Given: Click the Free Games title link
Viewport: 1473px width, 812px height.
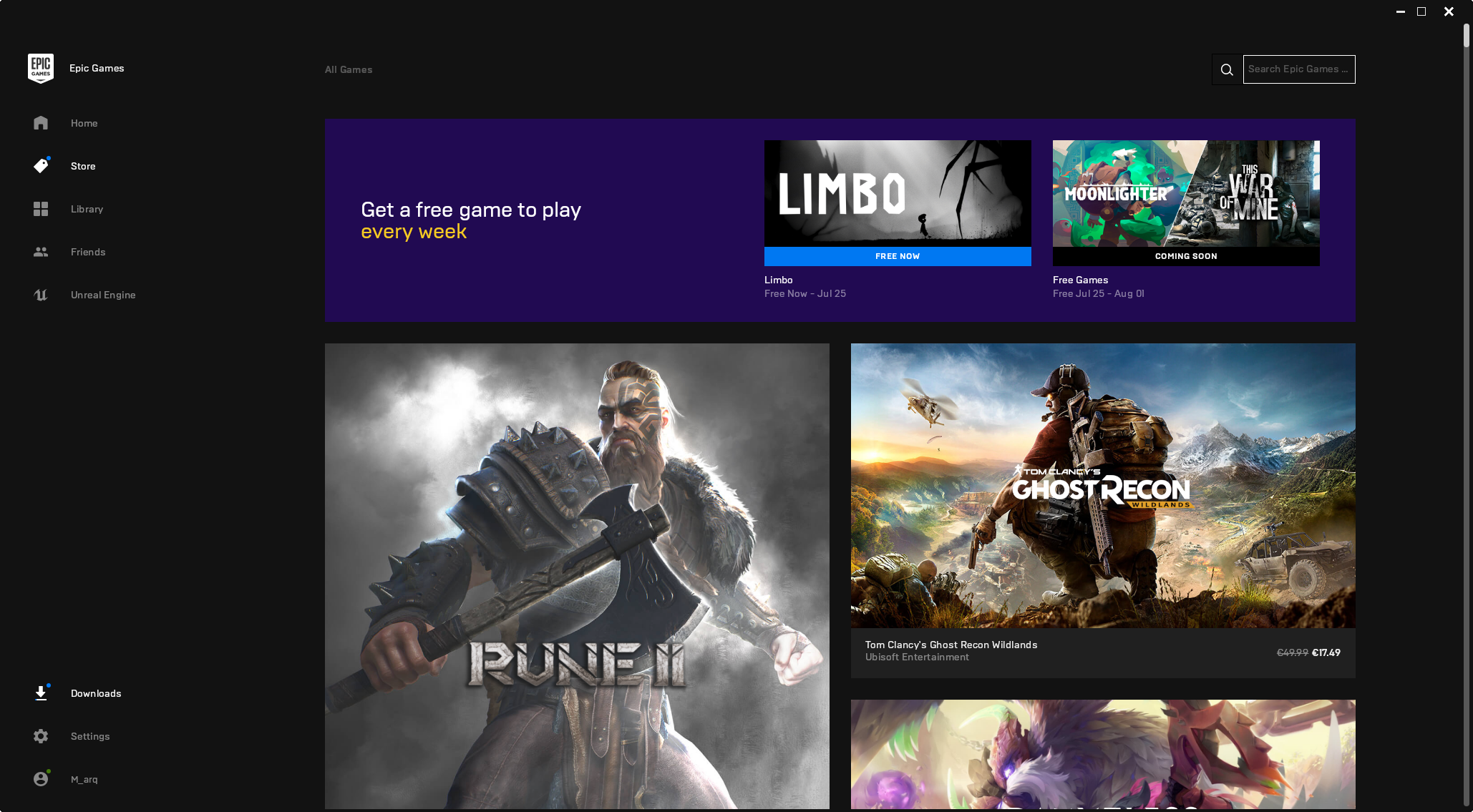Looking at the screenshot, I should [x=1080, y=280].
